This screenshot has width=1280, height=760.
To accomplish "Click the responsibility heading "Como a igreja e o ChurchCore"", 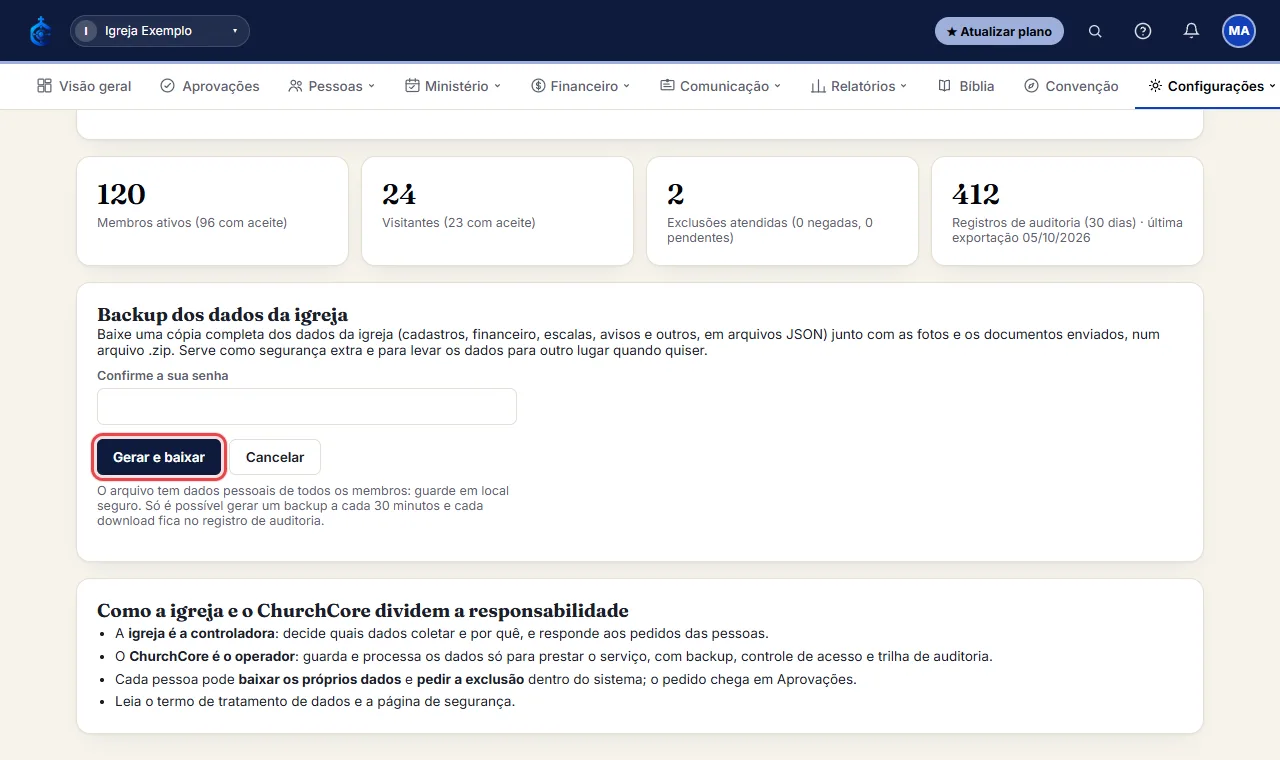I will (x=363, y=611).
